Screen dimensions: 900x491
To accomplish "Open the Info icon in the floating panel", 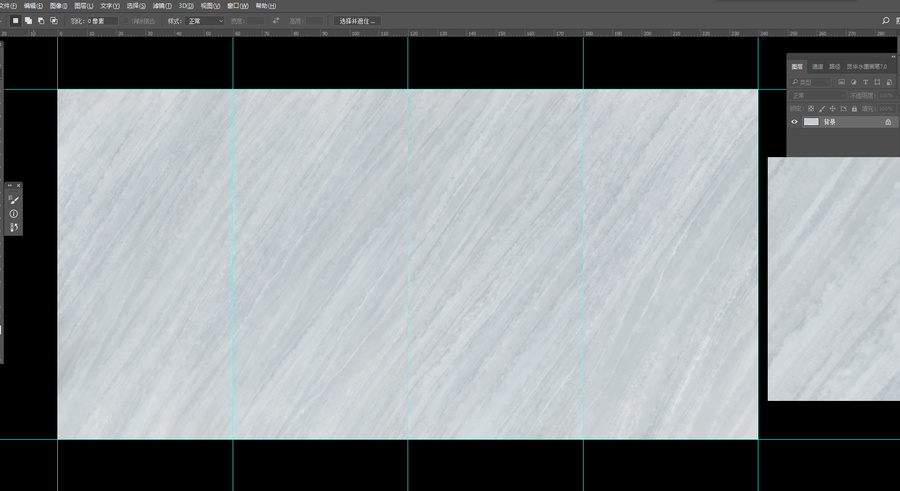I will pyautogui.click(x=14, y=214).
